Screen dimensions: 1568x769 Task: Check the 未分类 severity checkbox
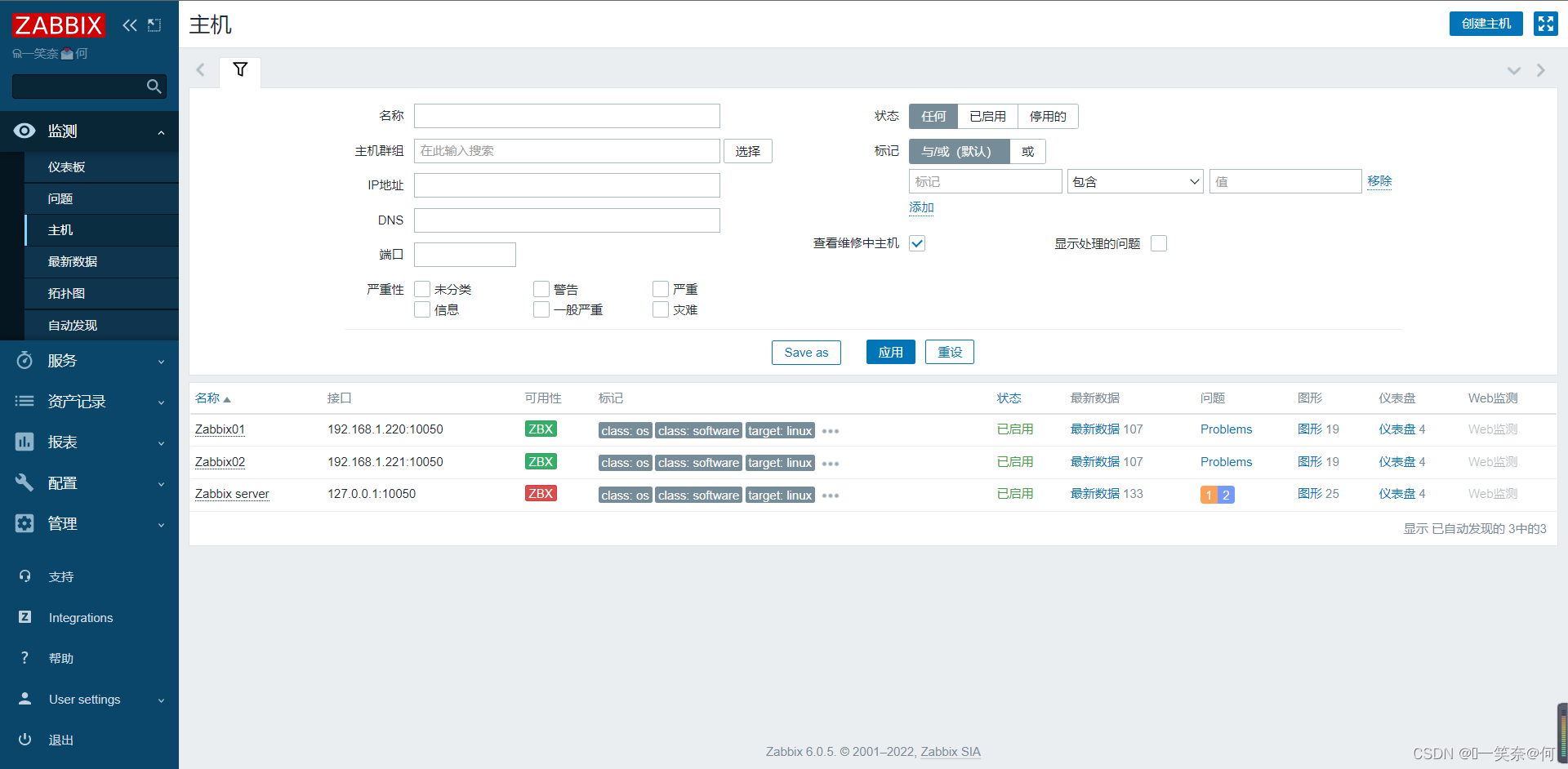click(x=422, y=289)
